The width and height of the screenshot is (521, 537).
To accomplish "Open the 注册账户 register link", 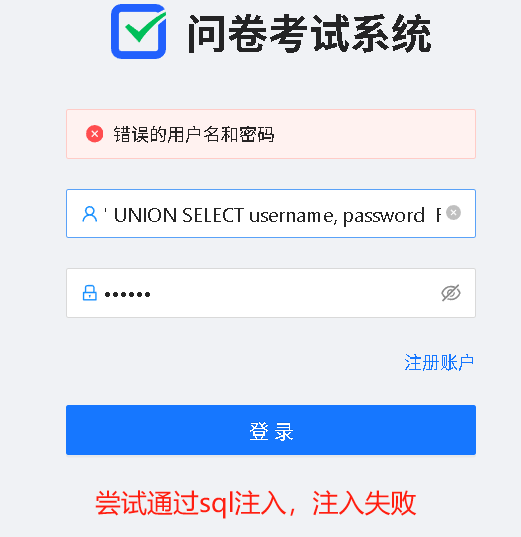I will click(439, 363).
